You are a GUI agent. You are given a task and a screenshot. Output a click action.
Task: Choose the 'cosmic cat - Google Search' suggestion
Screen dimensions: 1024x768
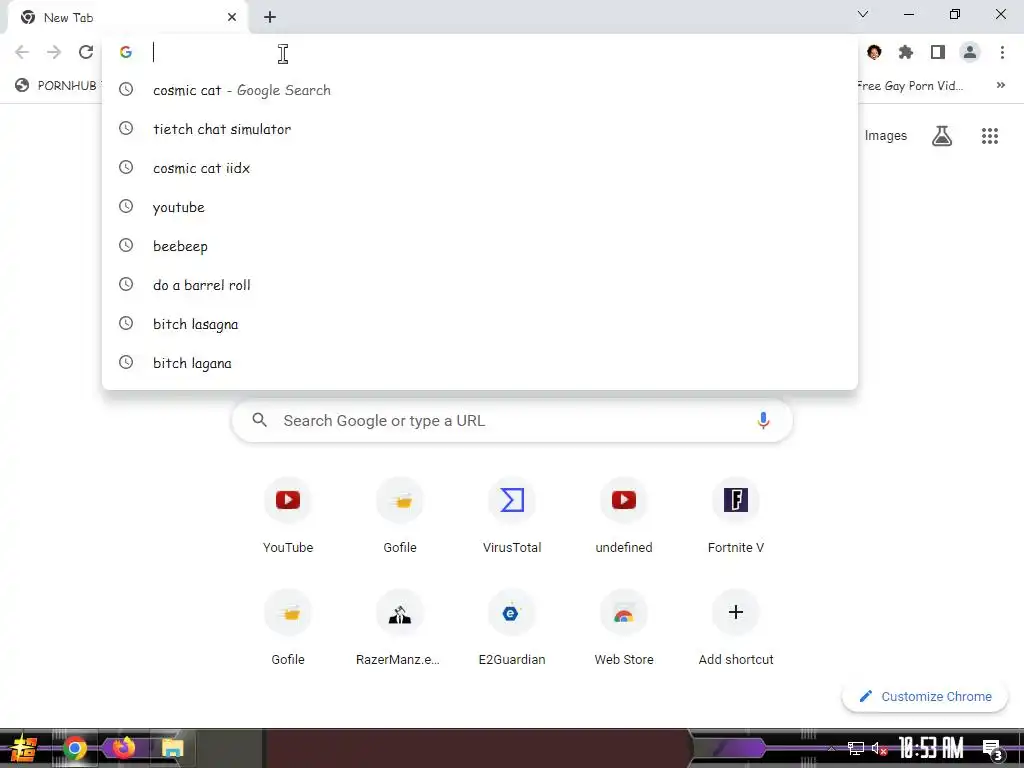point(480,90)
